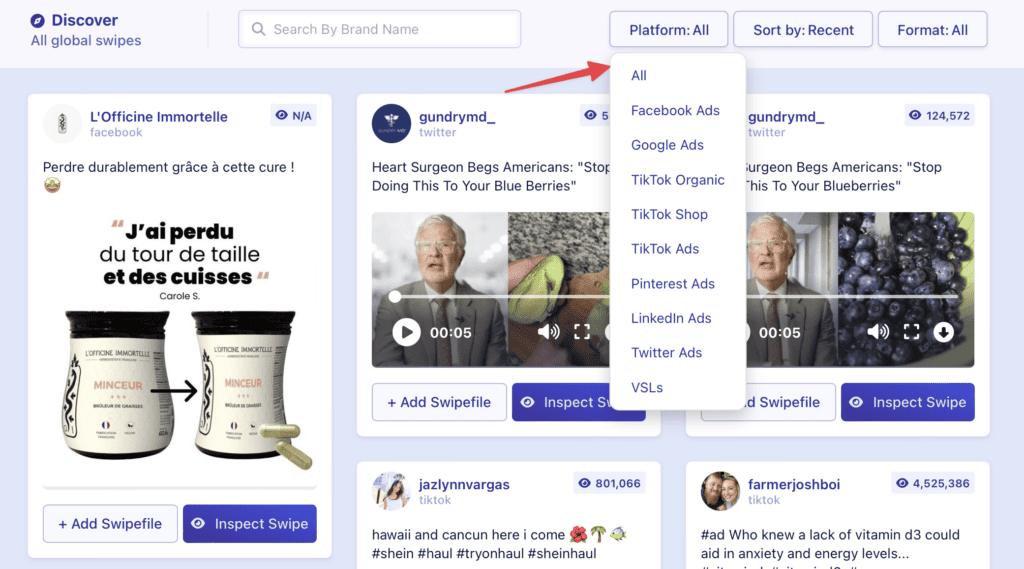Inspect the L'Officine Immortelle swipe

coord(249,523)
